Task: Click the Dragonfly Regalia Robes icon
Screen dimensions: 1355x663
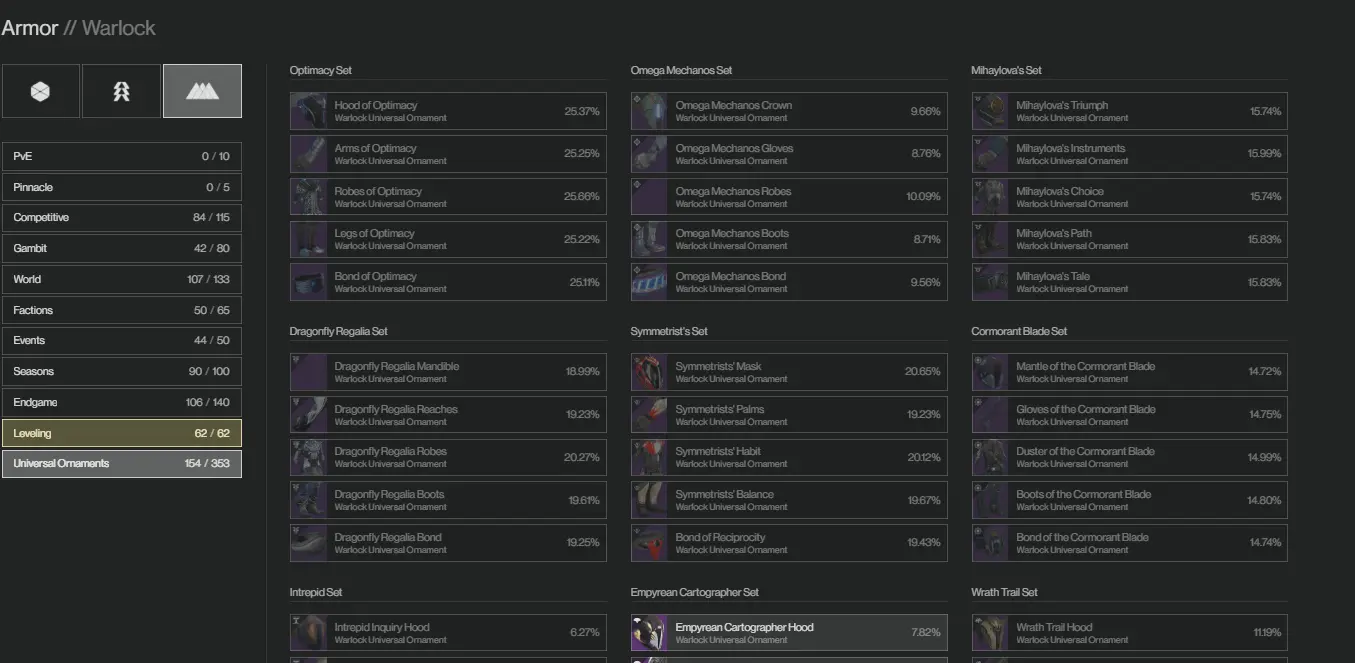Action: click(309, 457)
